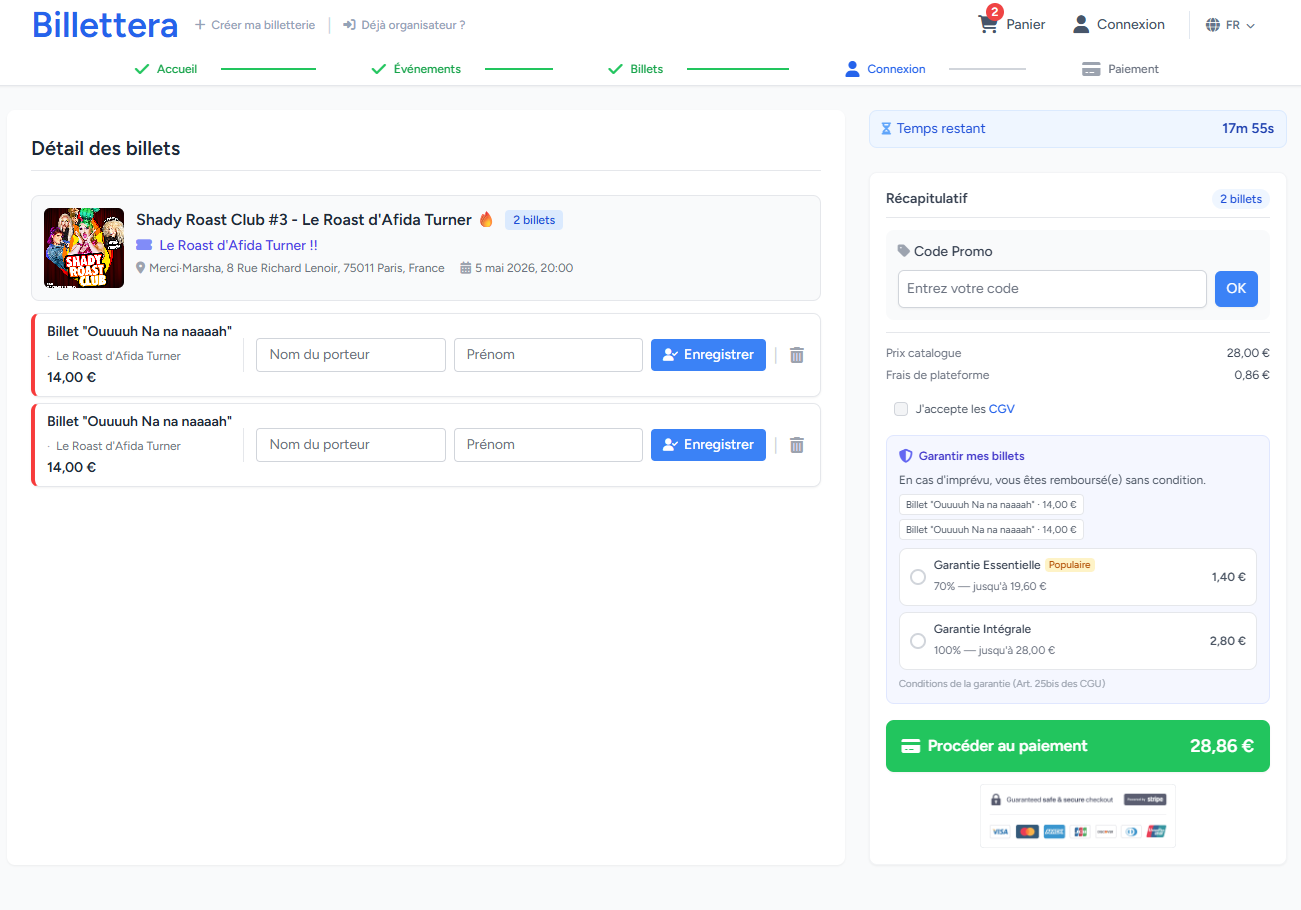
Task: Click the Visa card icon under the payment button
Action: point(1001,831)
